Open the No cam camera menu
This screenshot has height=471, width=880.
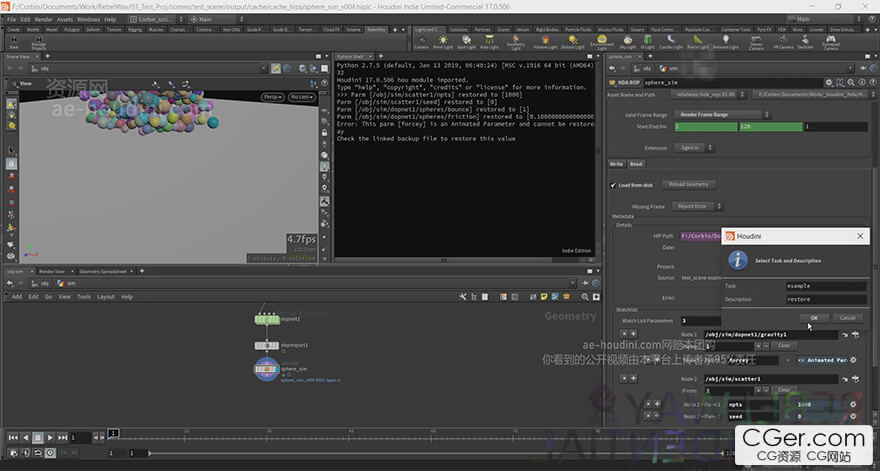[x=302, y=97]
